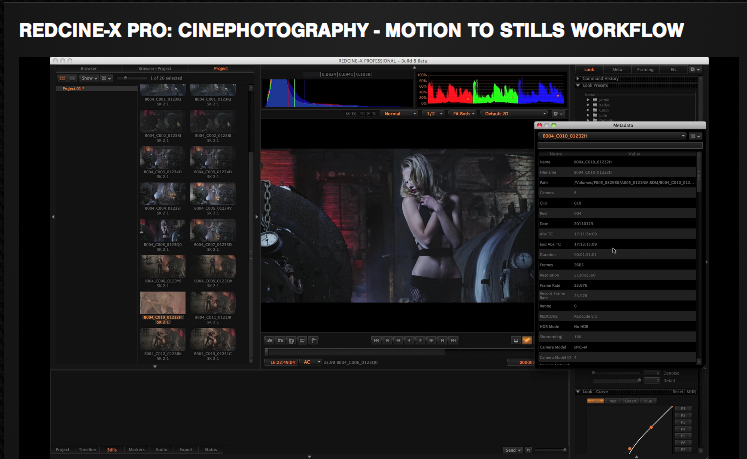Screen dimensions: 747x459
Task: Switch to thumbnail grid view in project panel
Action: click(x=62, y=78)
